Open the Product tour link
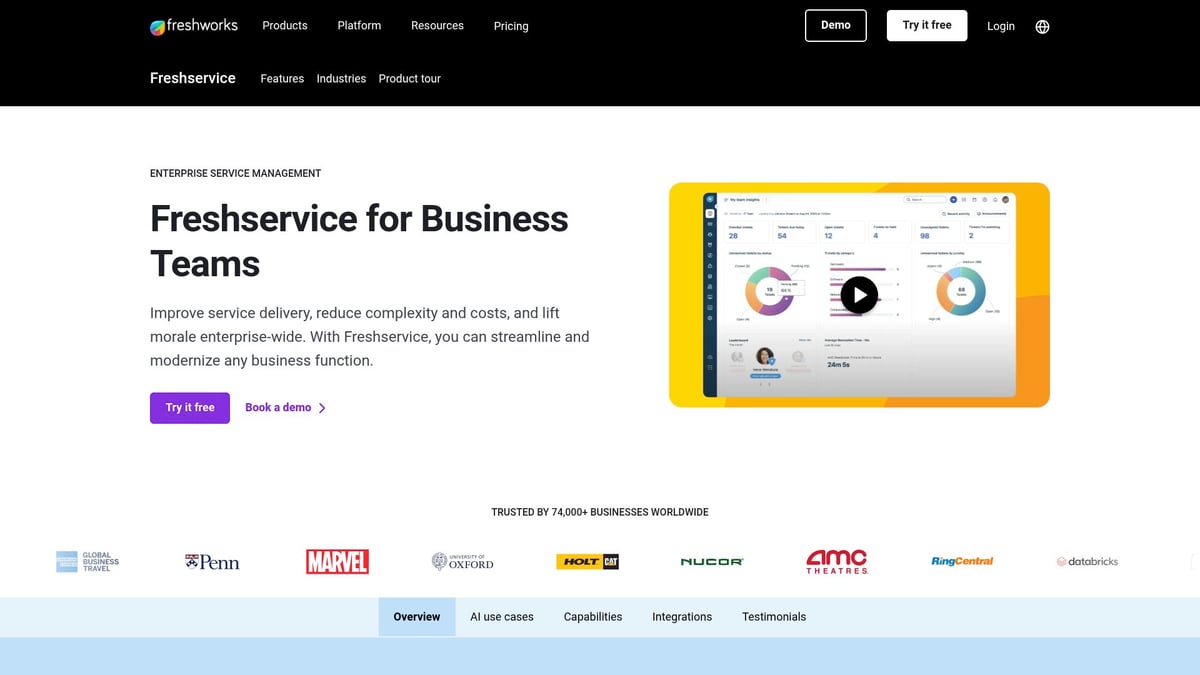 [409, 79]
